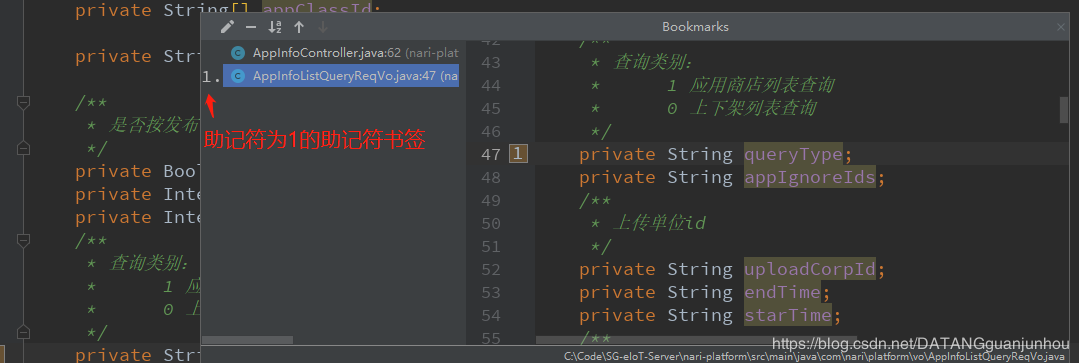Click the Bookmarks popup title
Viewport: 1079px width, 363px height.
(x=695, y=27)
